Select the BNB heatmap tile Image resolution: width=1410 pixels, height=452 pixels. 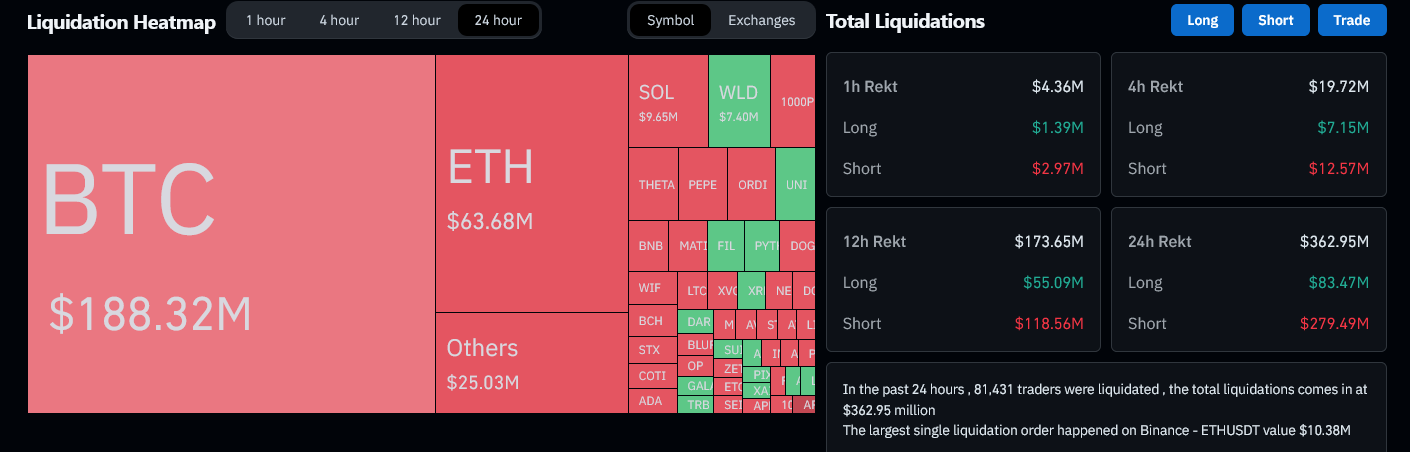[648, 245]
